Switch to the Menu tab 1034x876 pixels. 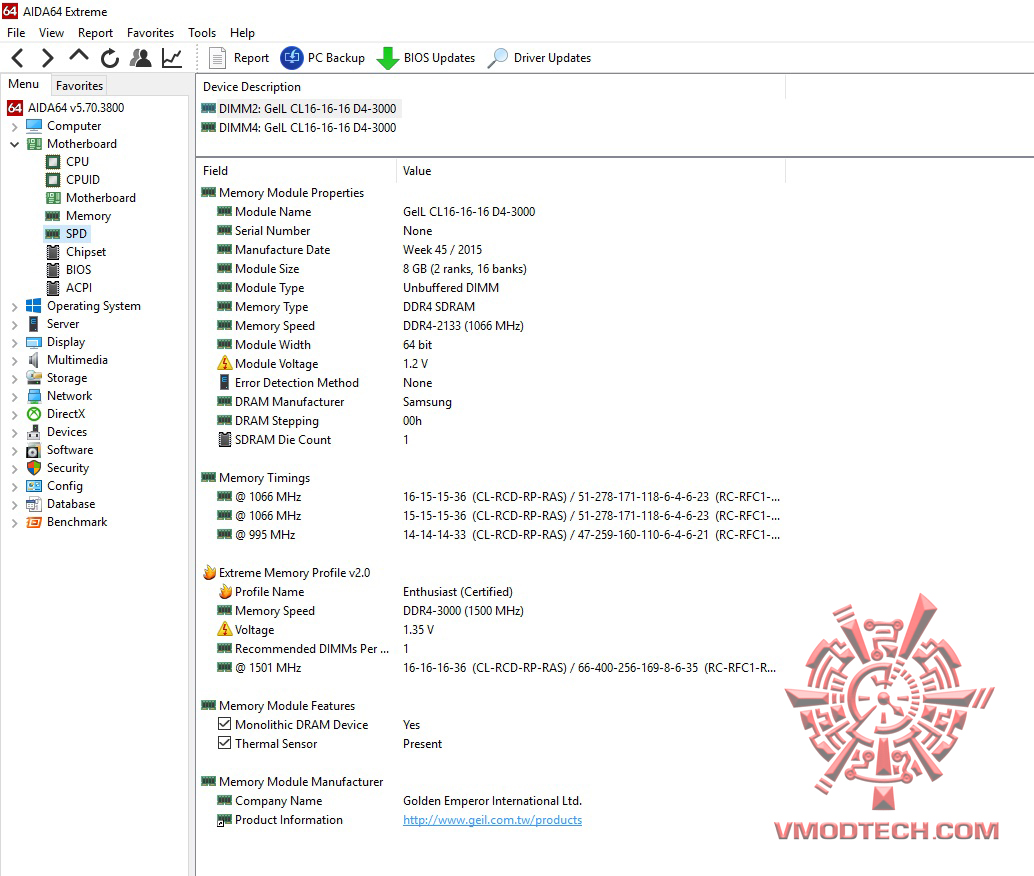pyautogui.click(x=24, y=84)
